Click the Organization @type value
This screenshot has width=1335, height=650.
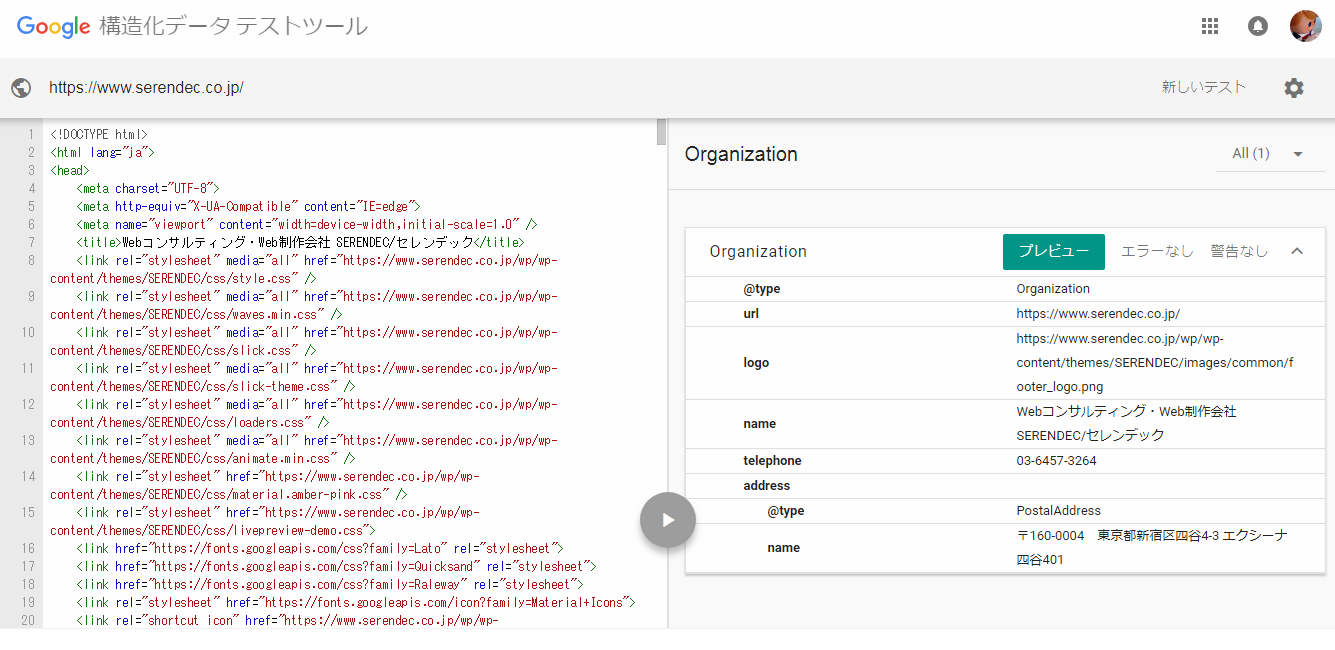pos(1053,289)
